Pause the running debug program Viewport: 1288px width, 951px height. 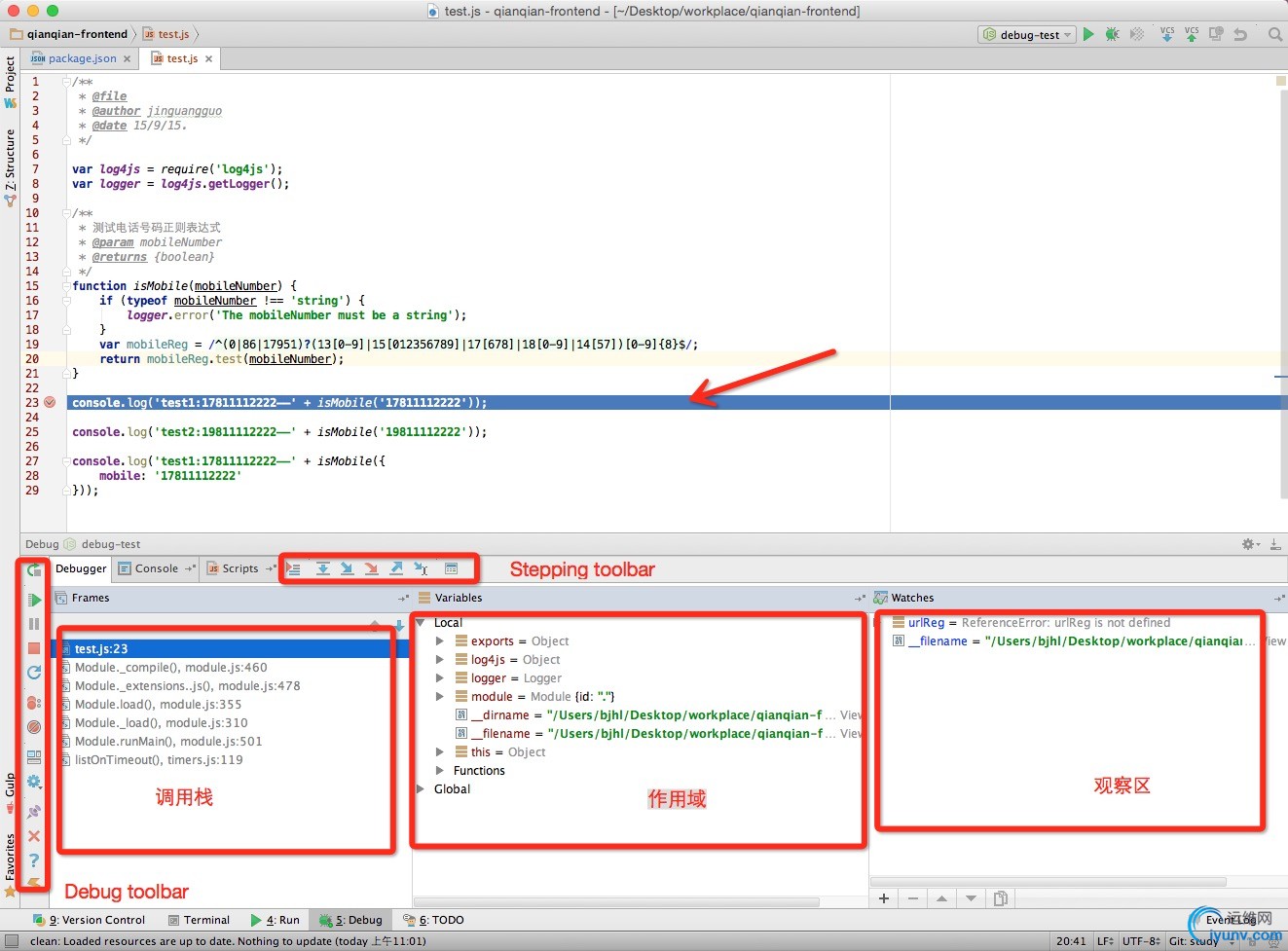pyautogui.click(x=34, y=624)
